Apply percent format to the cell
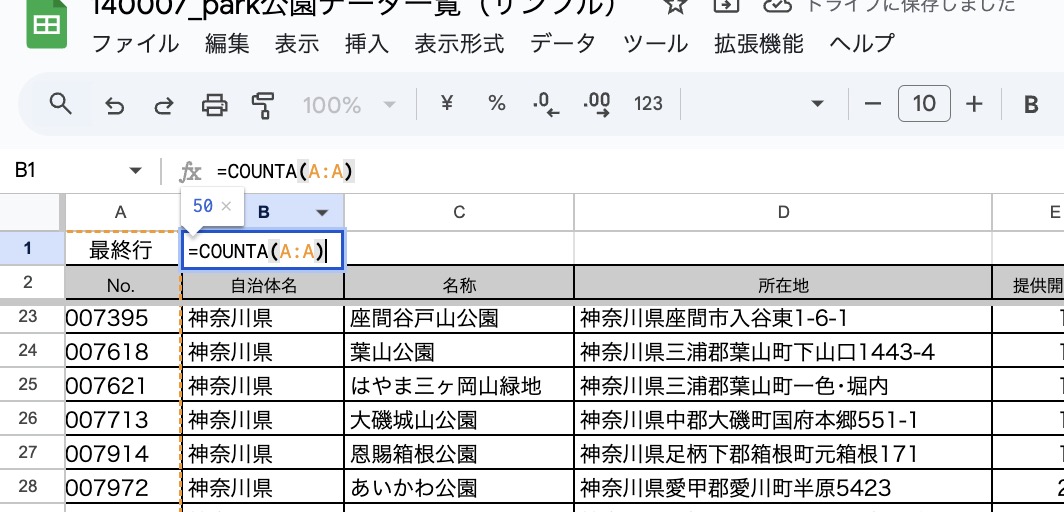The width and height of the screenshot is (1064, 512). point(497,104)
